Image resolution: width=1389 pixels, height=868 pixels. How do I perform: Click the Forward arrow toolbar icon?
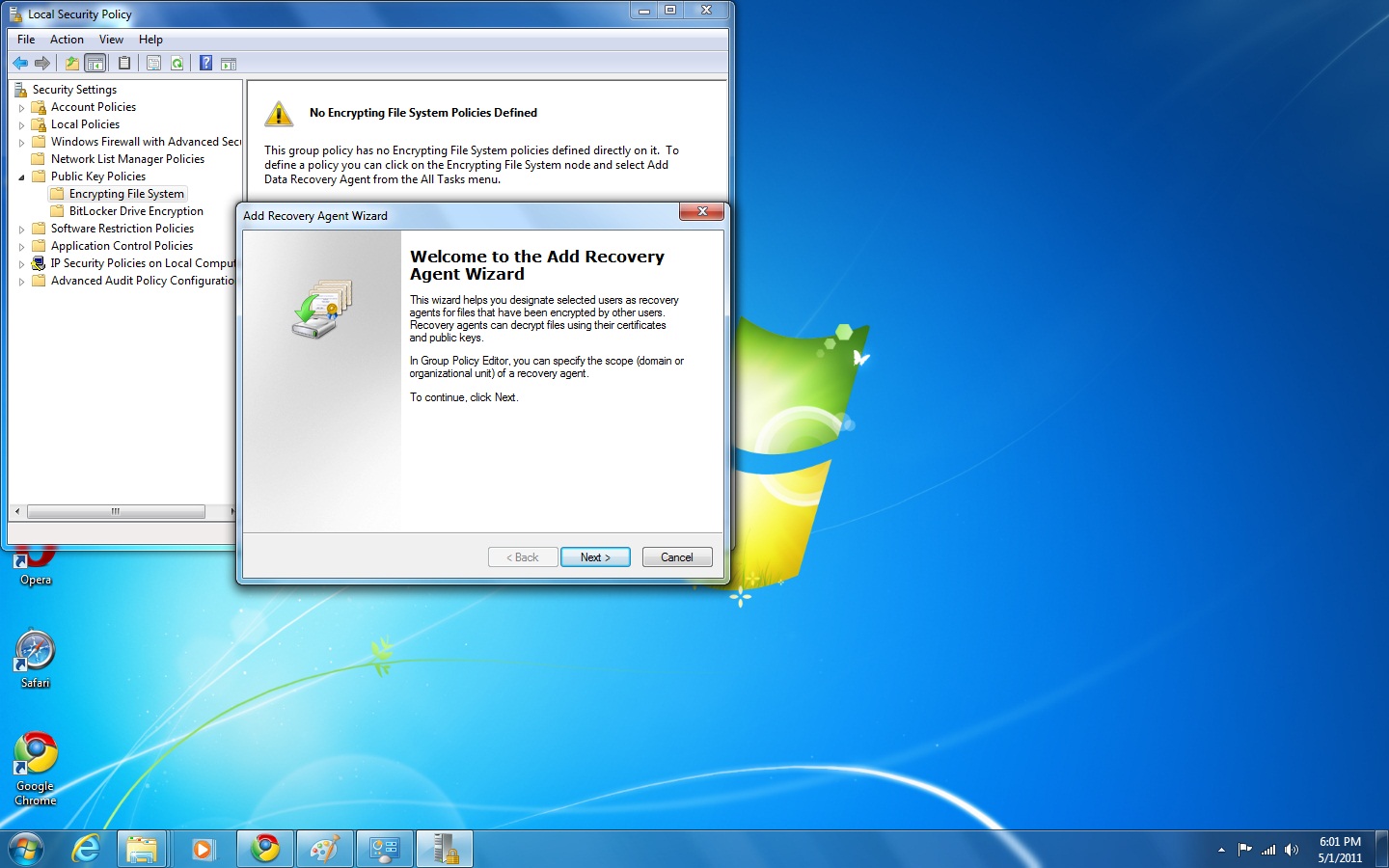[x=41, y=64]
